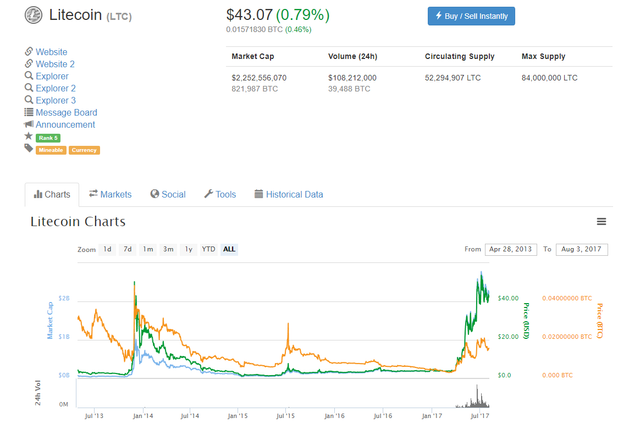640x433 pixels.
Task: Click the circulating supply 52,294,907 LTC
Action: coord(453,78)
